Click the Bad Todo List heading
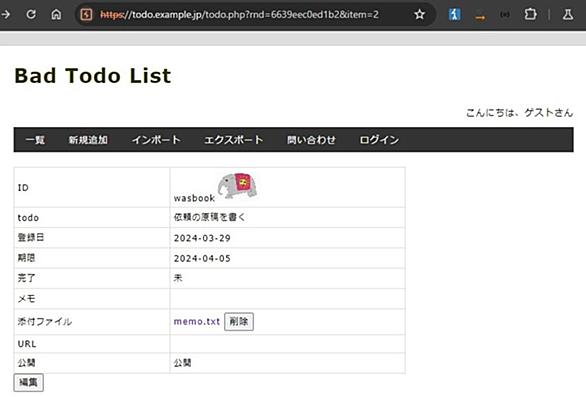Viewport: 586px width, 397px height. pos(93,76)
